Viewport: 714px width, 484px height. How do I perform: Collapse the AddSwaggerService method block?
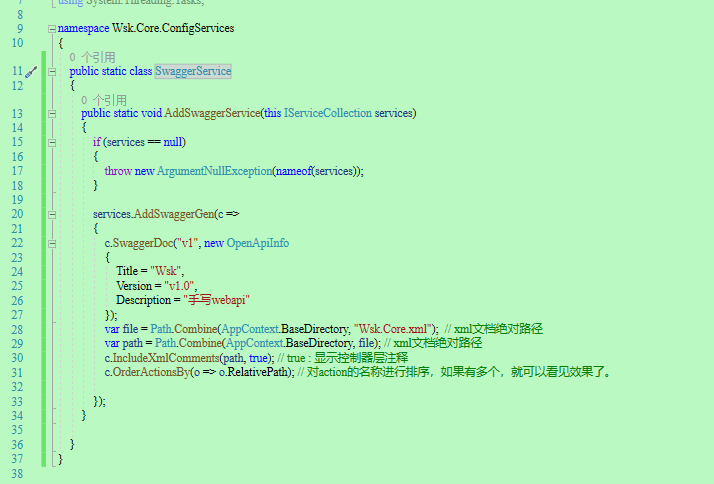point(52,114)
